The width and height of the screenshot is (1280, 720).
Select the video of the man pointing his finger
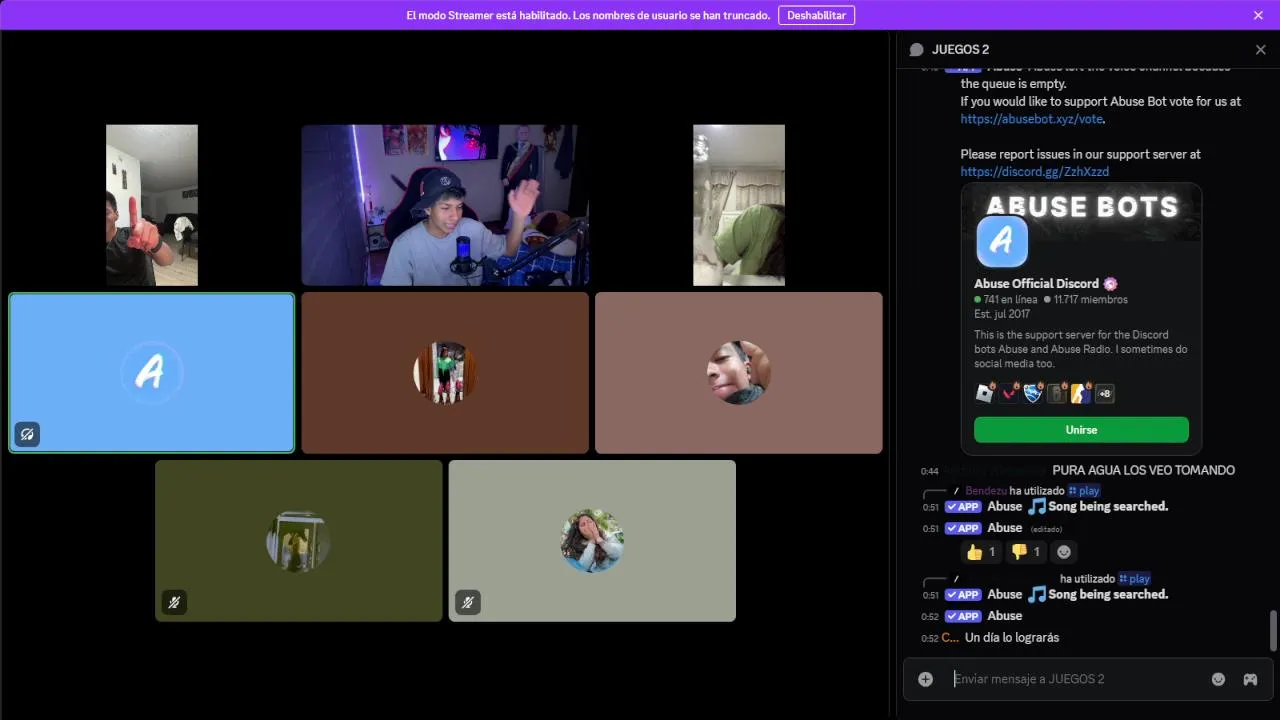tap(152, 205)
